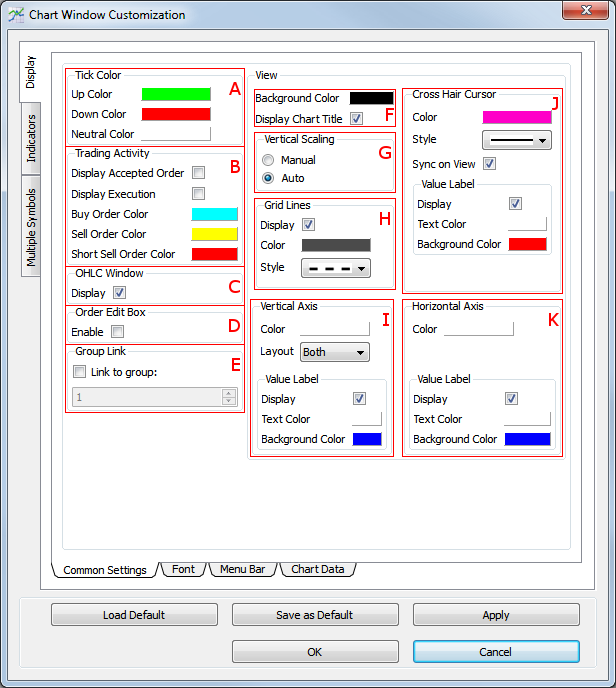This screenshot has height=688, width=616.
Task: Check the Order Edit Box Enable checkbox
Action: tap(117, 332)
